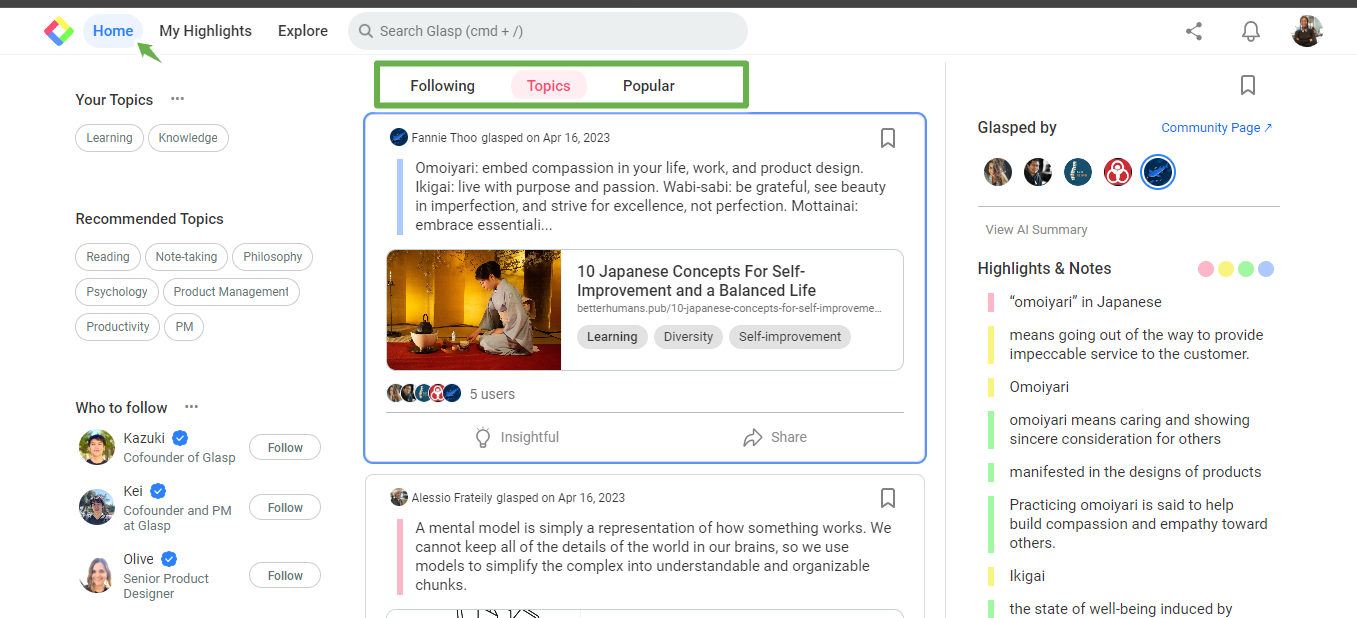Open My Highlights page
1357x618 pixels.
pos(206,31)
